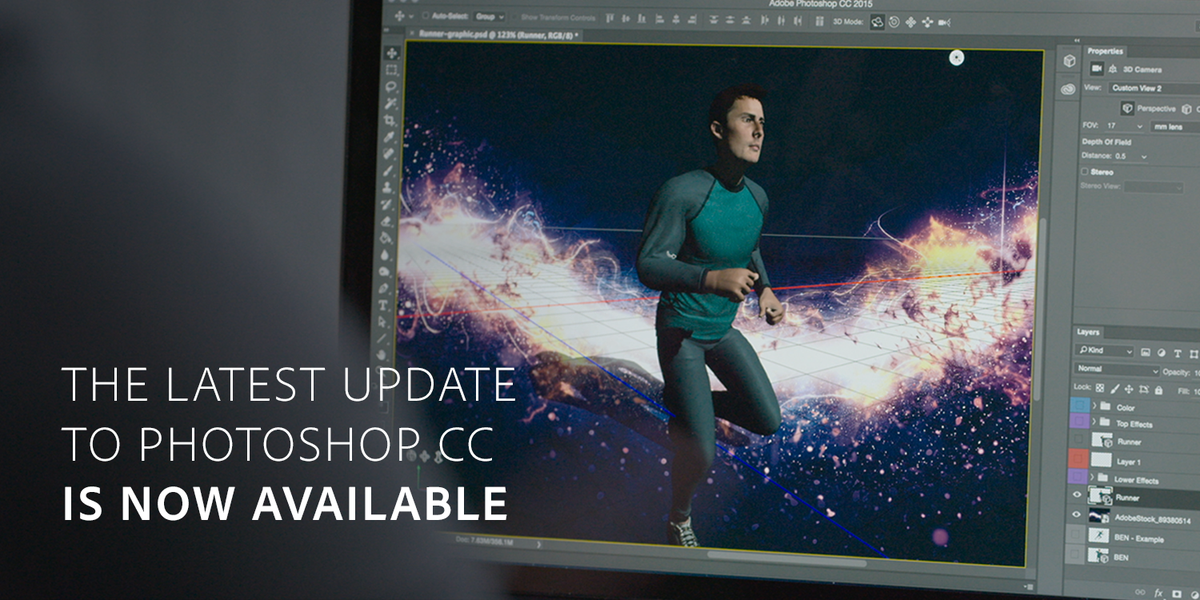Select the Move tool in the toolbox
This screenshot has width=1200, height=600.
point(392,53)
